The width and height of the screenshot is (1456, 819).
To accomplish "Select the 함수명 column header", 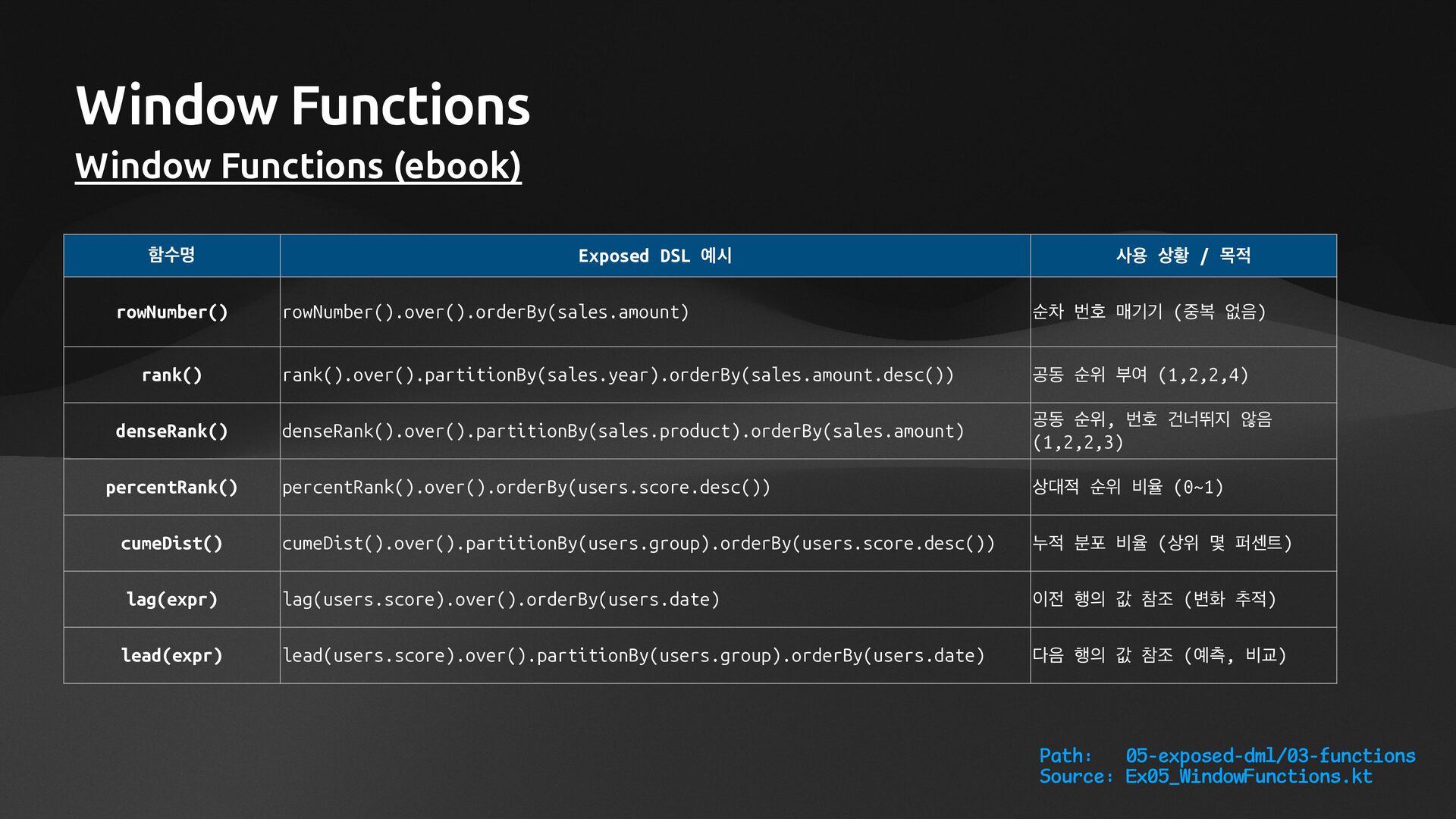I will 171,256.
